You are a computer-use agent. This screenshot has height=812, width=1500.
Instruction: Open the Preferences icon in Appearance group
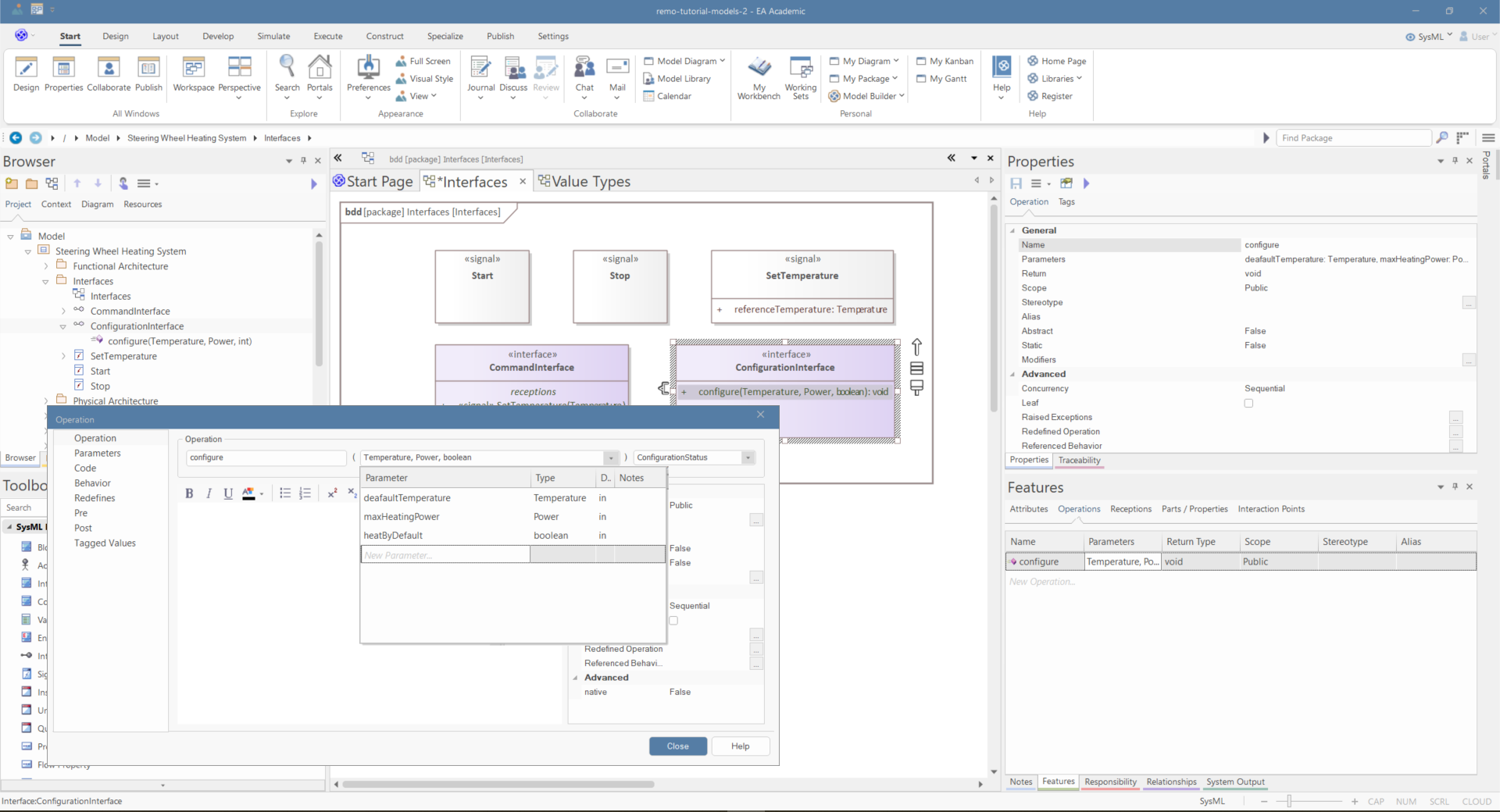pos(368,70)
